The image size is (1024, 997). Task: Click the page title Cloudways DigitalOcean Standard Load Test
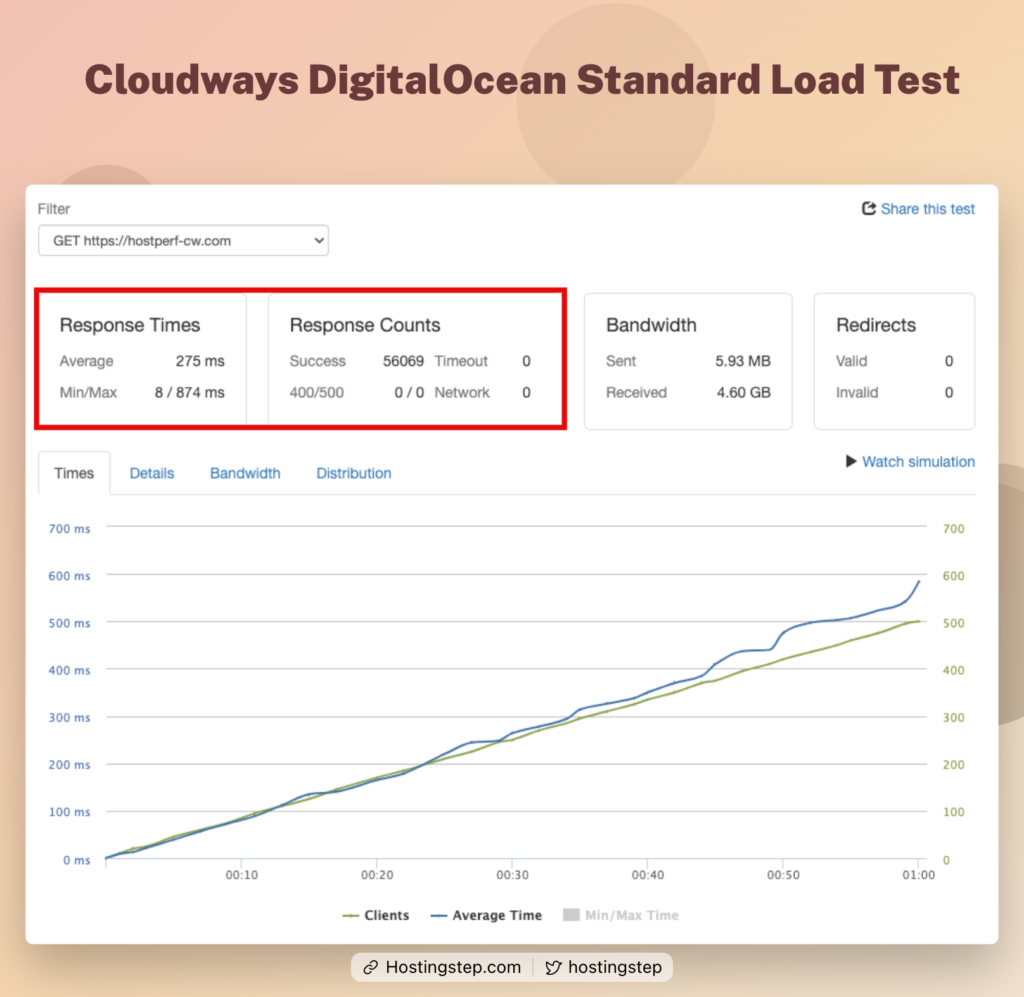click(522, 80)
